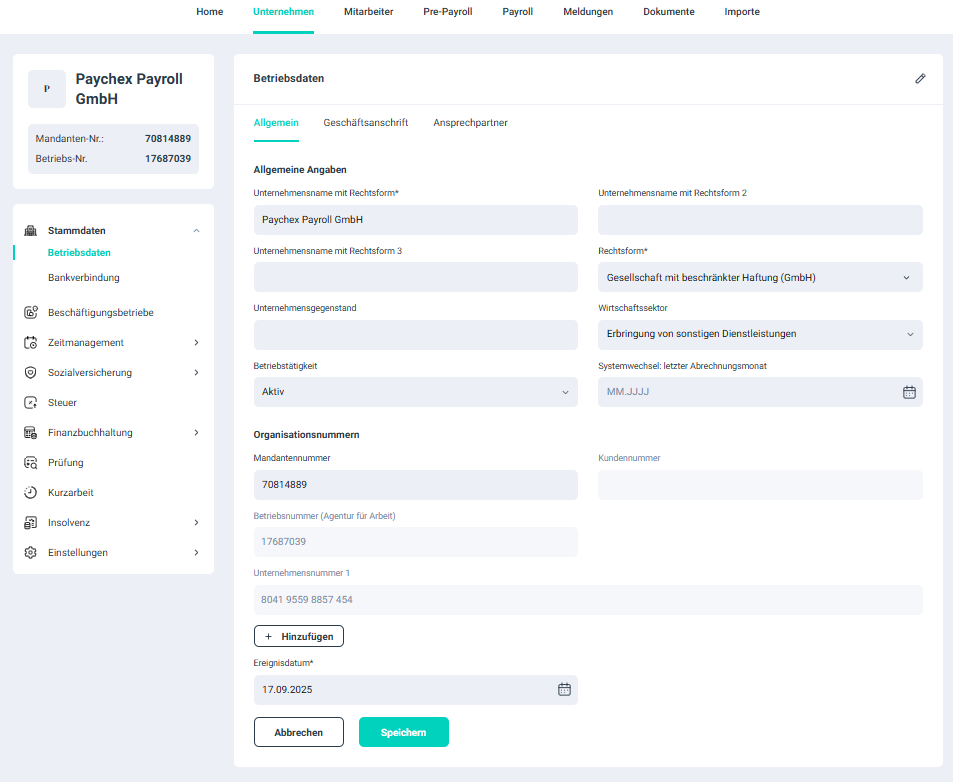Open the Mitarbeiter top menu
Screen dimensions: 953x782
368,12
